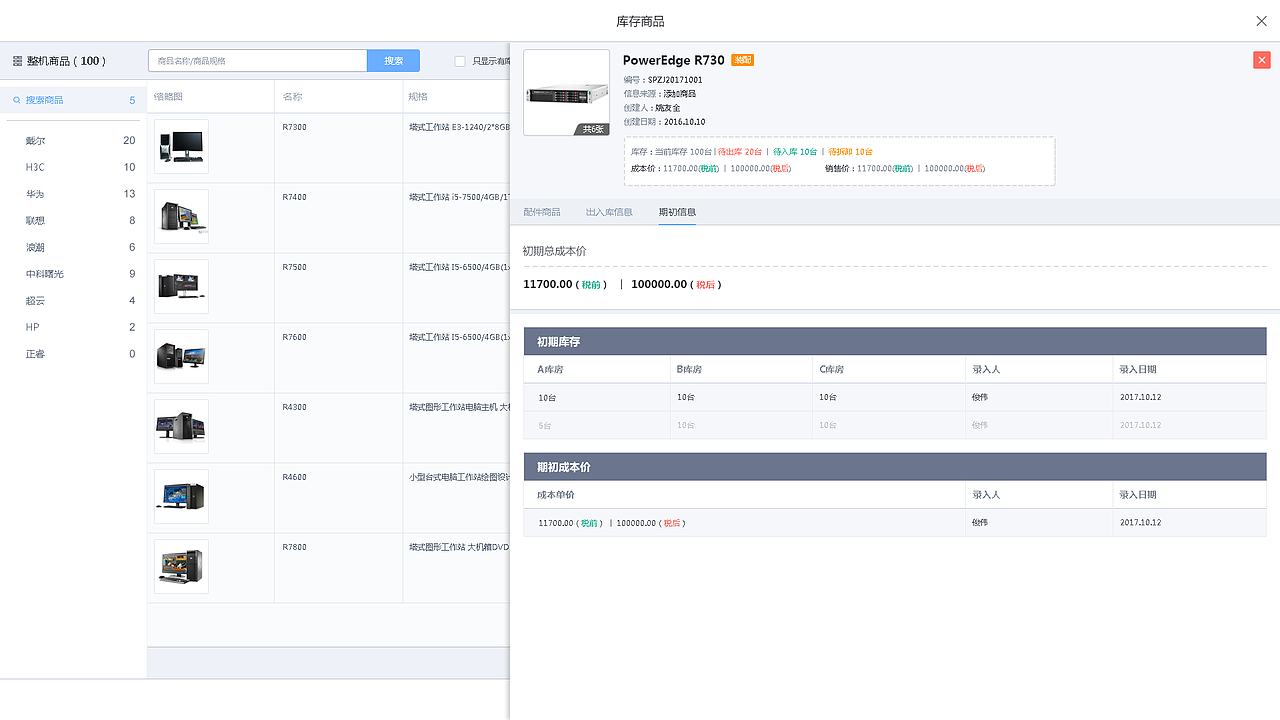Click the magnifier icon beside 搜索商品

(17, 100)
